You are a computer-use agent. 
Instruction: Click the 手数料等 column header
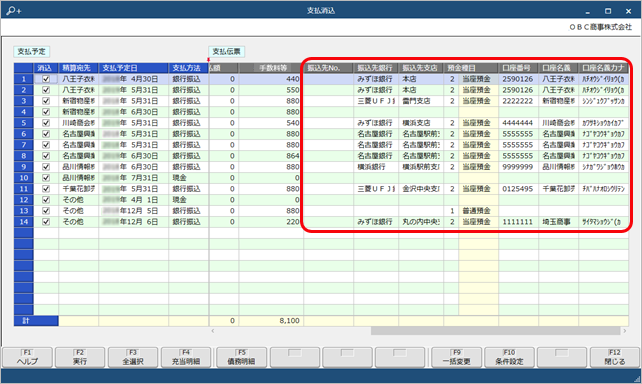pyautogui.click(x=271, y=68)
